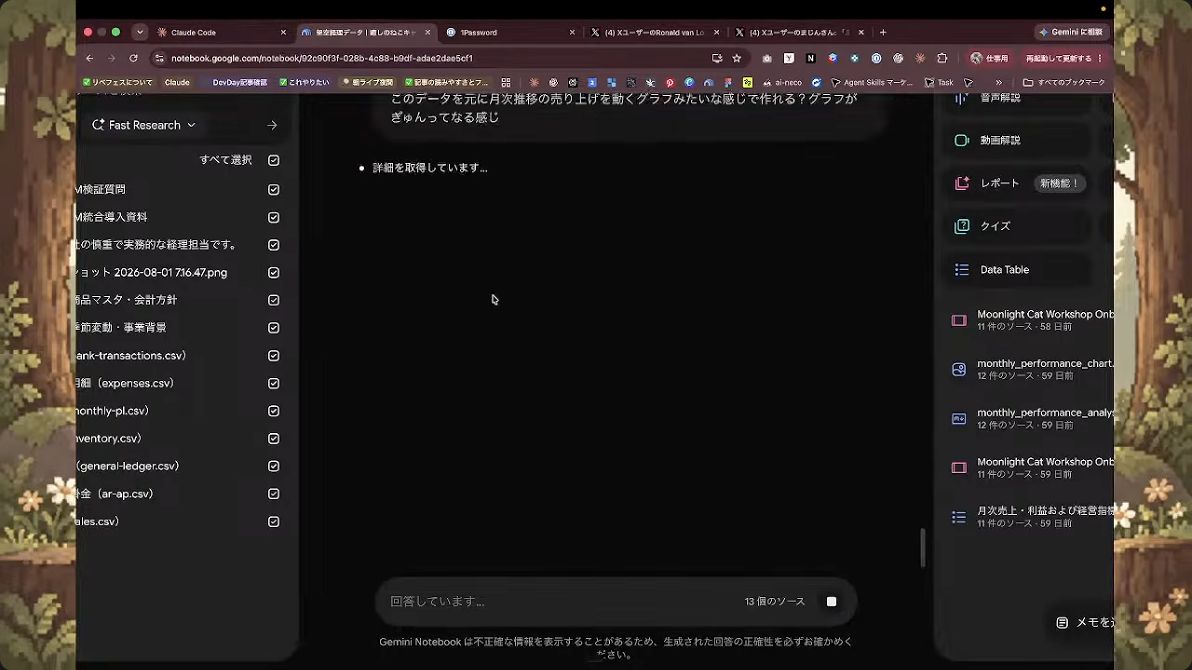1192x670 pixels.
Task: Click the 詳細を取得しています status text
Action: pyautogui.click(x=430, y=168)
